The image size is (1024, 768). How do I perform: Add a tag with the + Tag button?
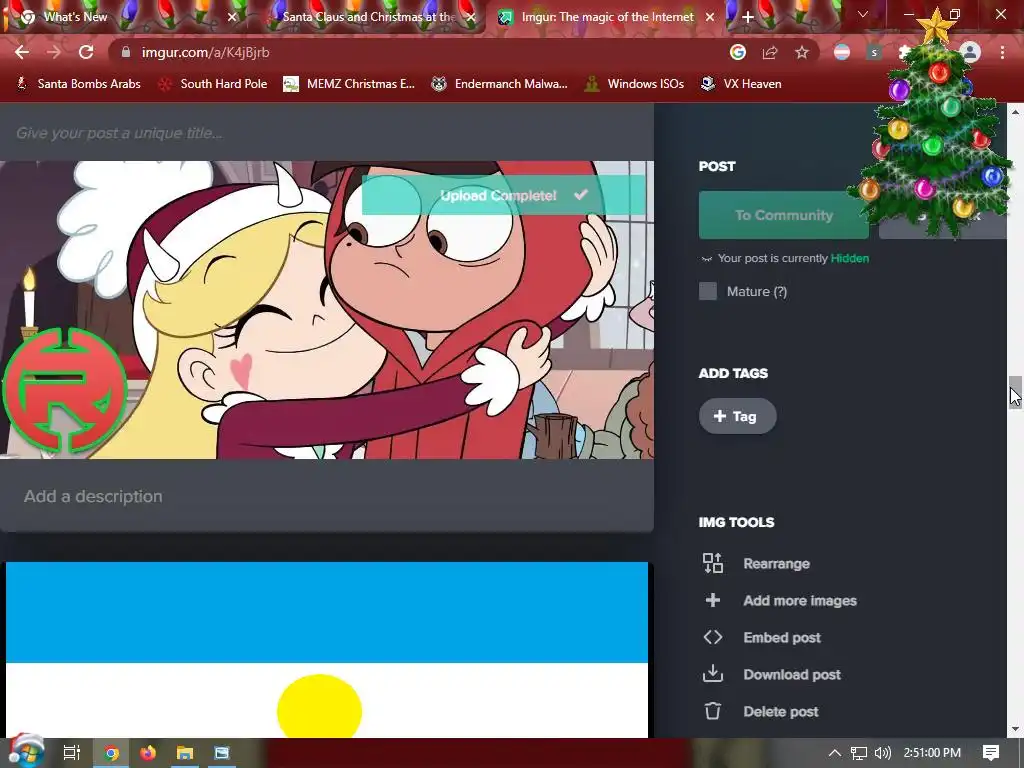point(737,416)
